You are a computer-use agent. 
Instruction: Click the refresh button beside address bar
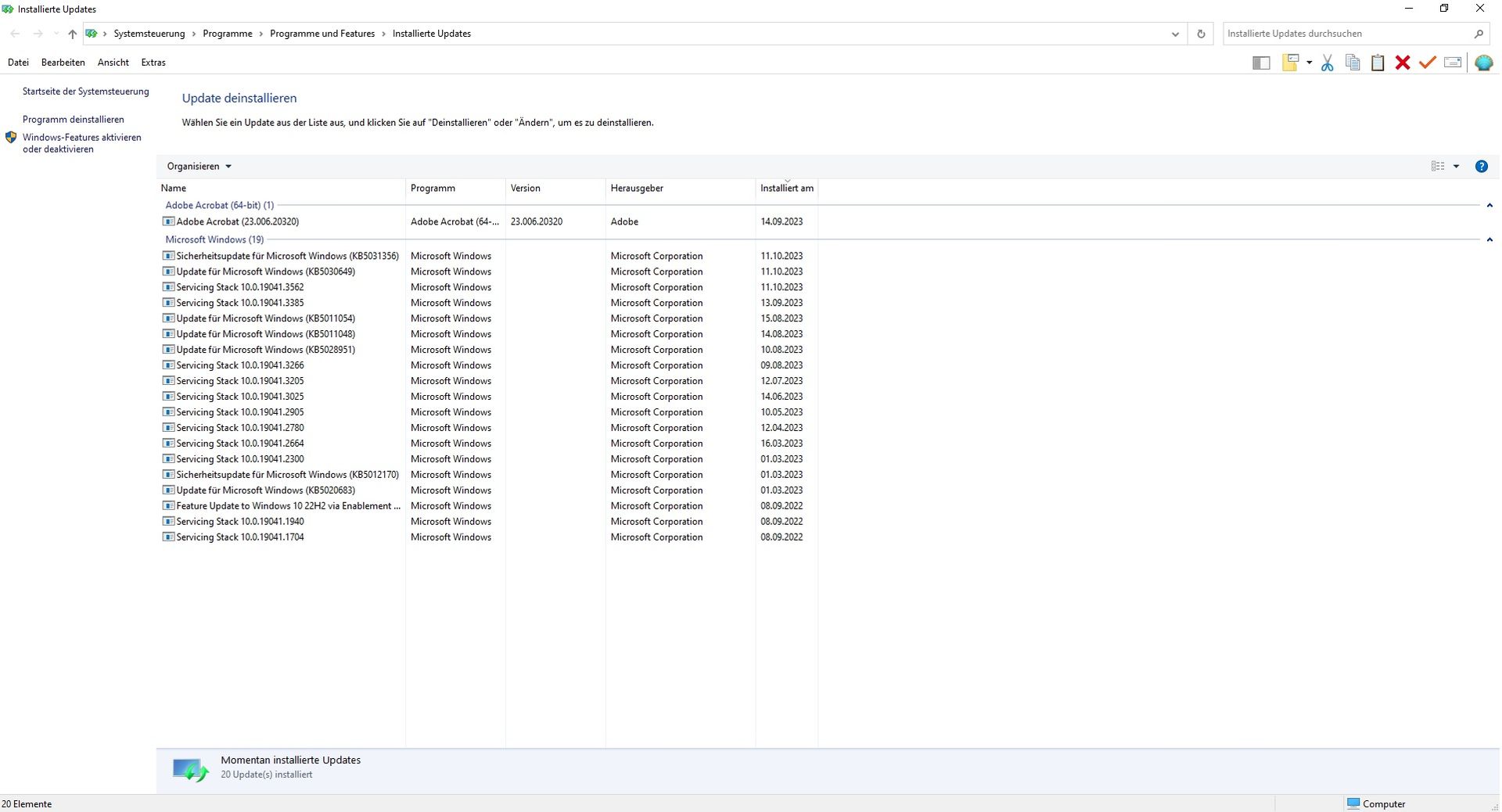[x=1201, y=34]
